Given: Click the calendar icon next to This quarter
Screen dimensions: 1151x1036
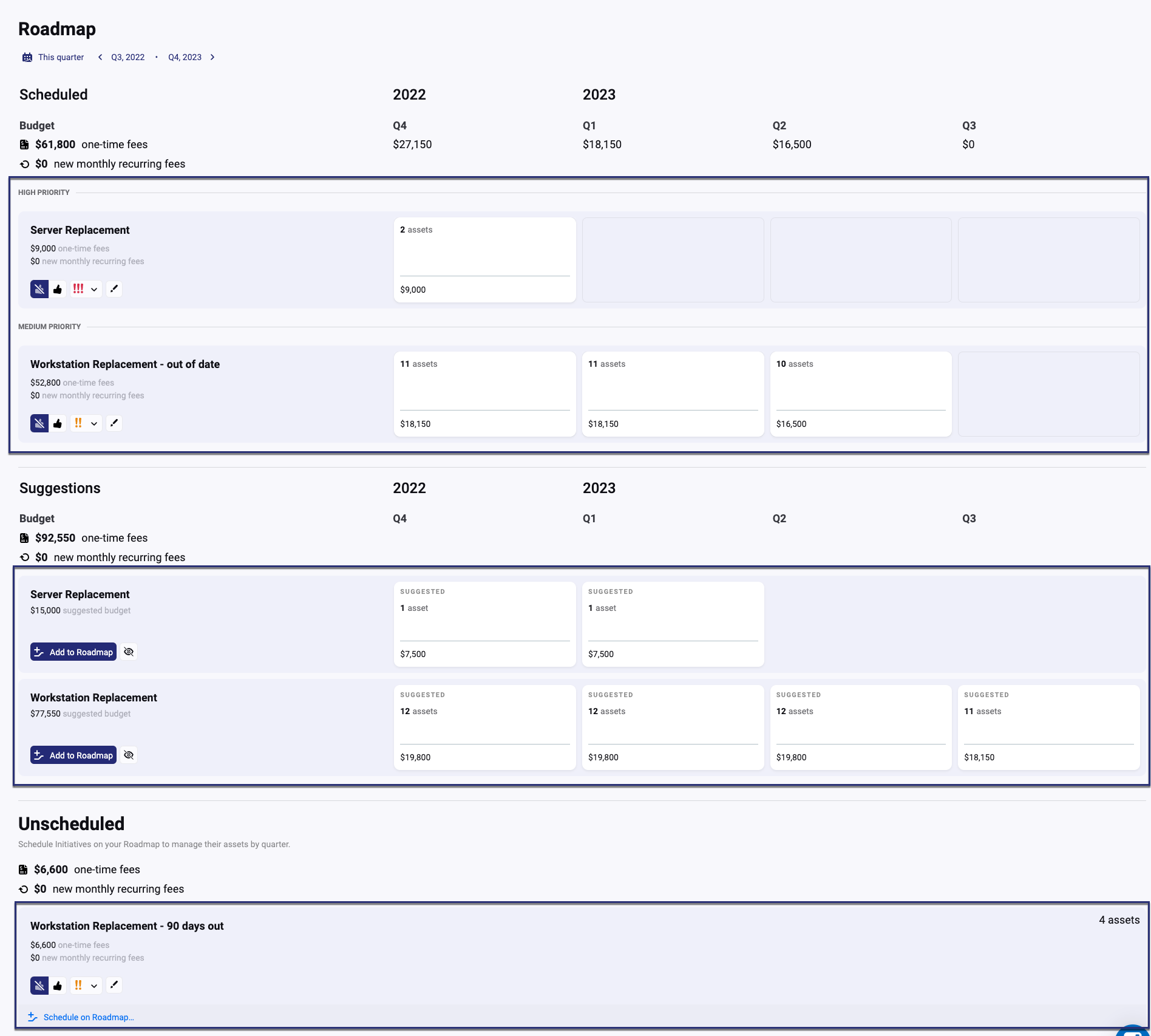Looking at the screenshot, I should (27, 56).
